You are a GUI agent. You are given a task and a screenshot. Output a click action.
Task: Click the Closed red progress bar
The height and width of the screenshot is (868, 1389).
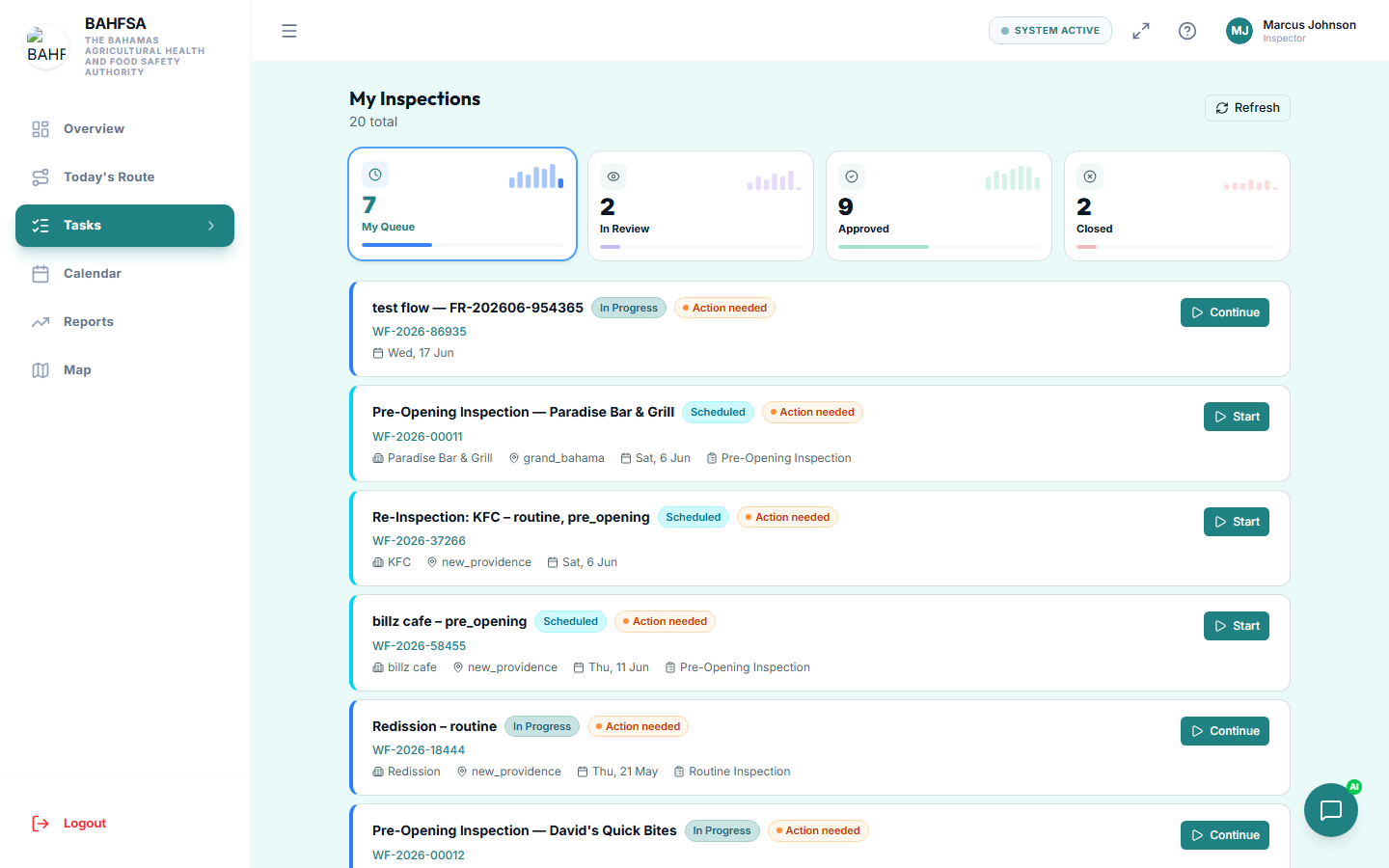click(x=1087, y=247)
